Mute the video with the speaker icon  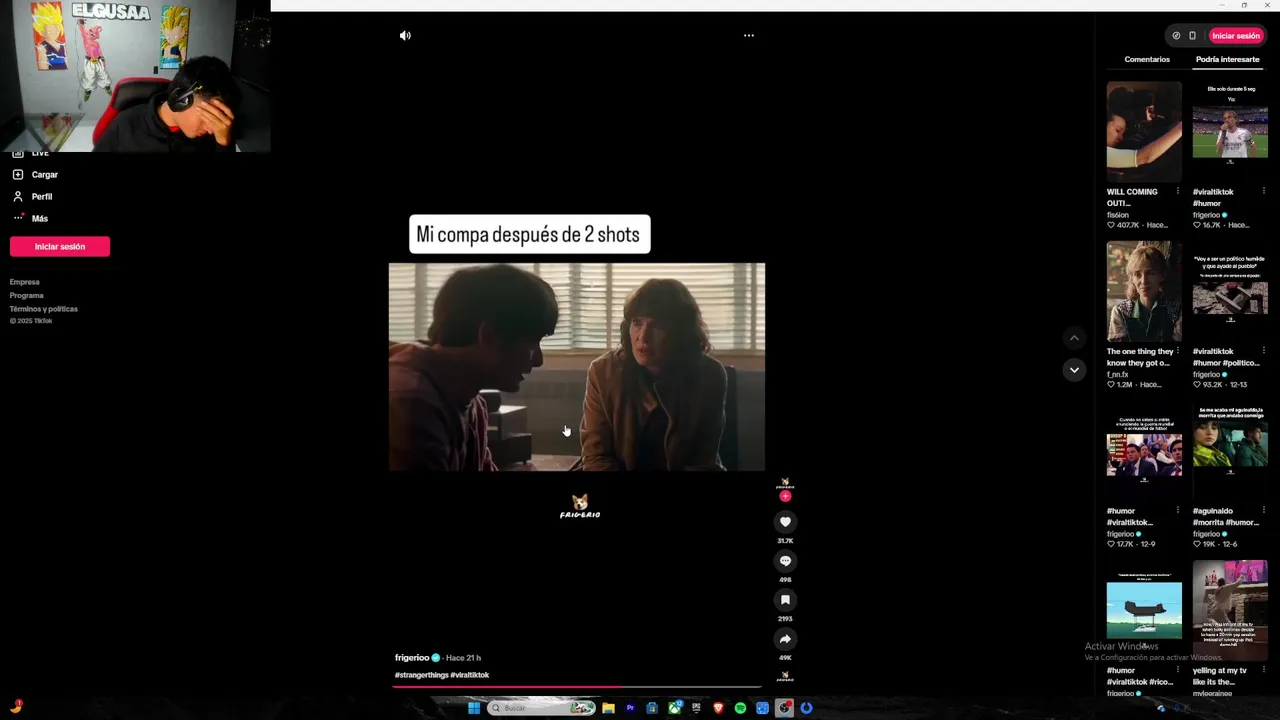(x=405, y=35)
